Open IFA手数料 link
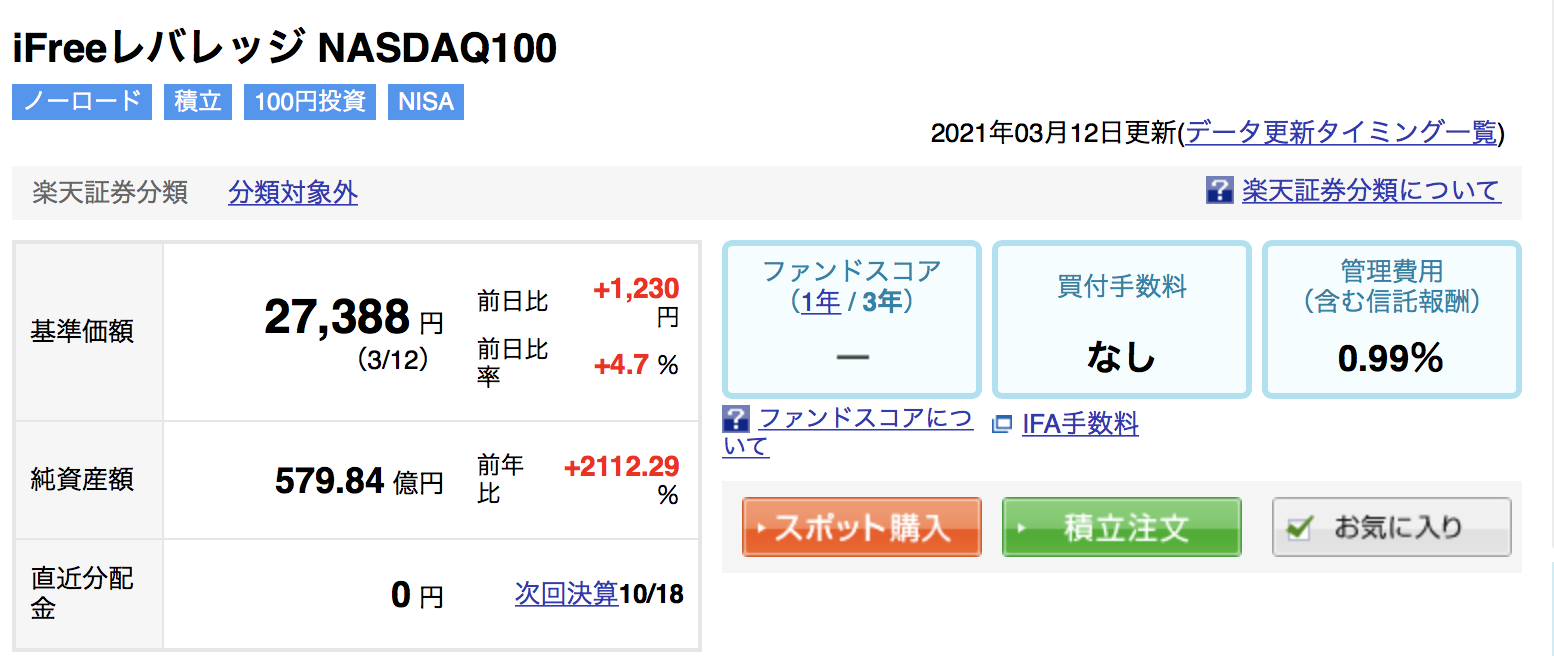The height and width of the screenshot is (656, 1554). pos(1080,425)
